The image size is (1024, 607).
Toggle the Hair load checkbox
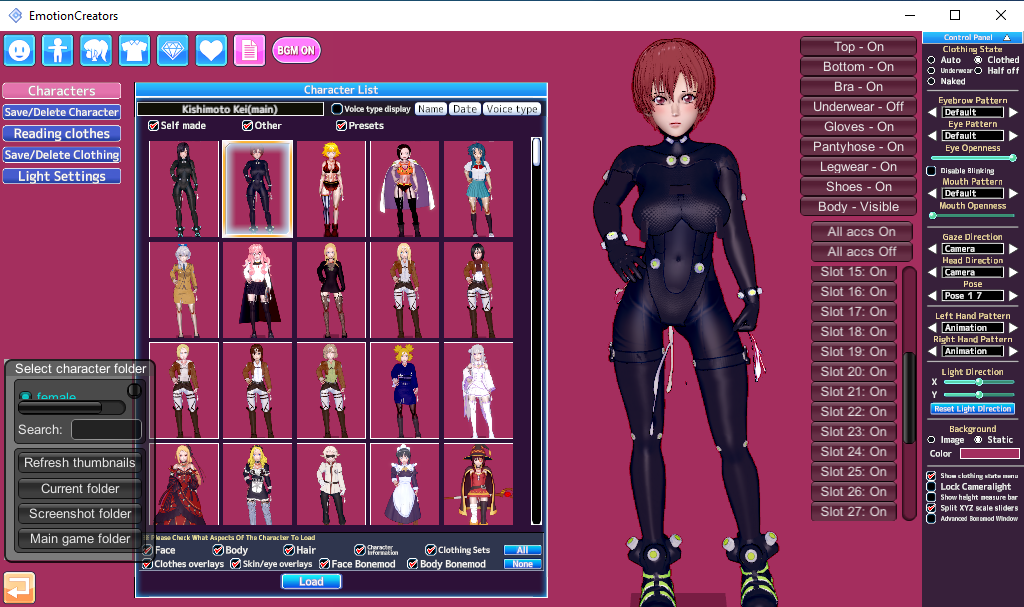click(289, 550)
